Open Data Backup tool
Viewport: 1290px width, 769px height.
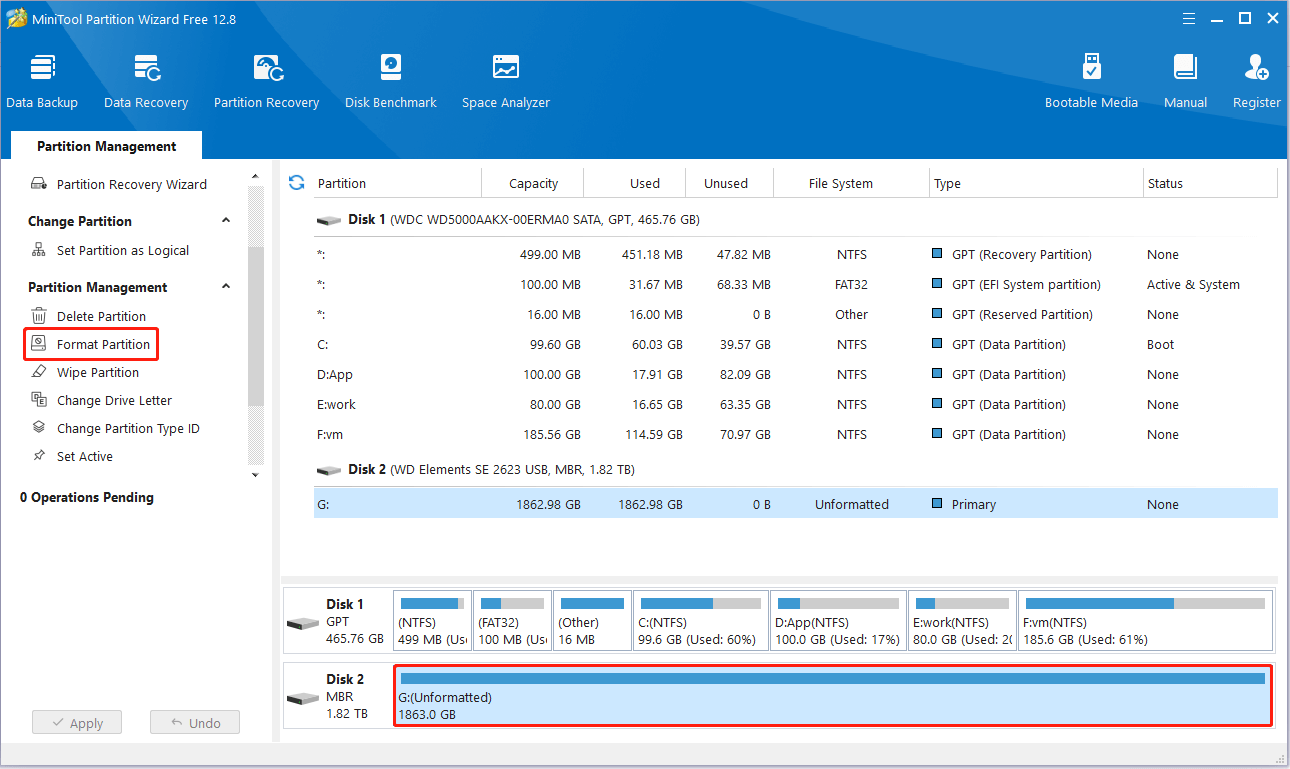click(x=42, y=82)
